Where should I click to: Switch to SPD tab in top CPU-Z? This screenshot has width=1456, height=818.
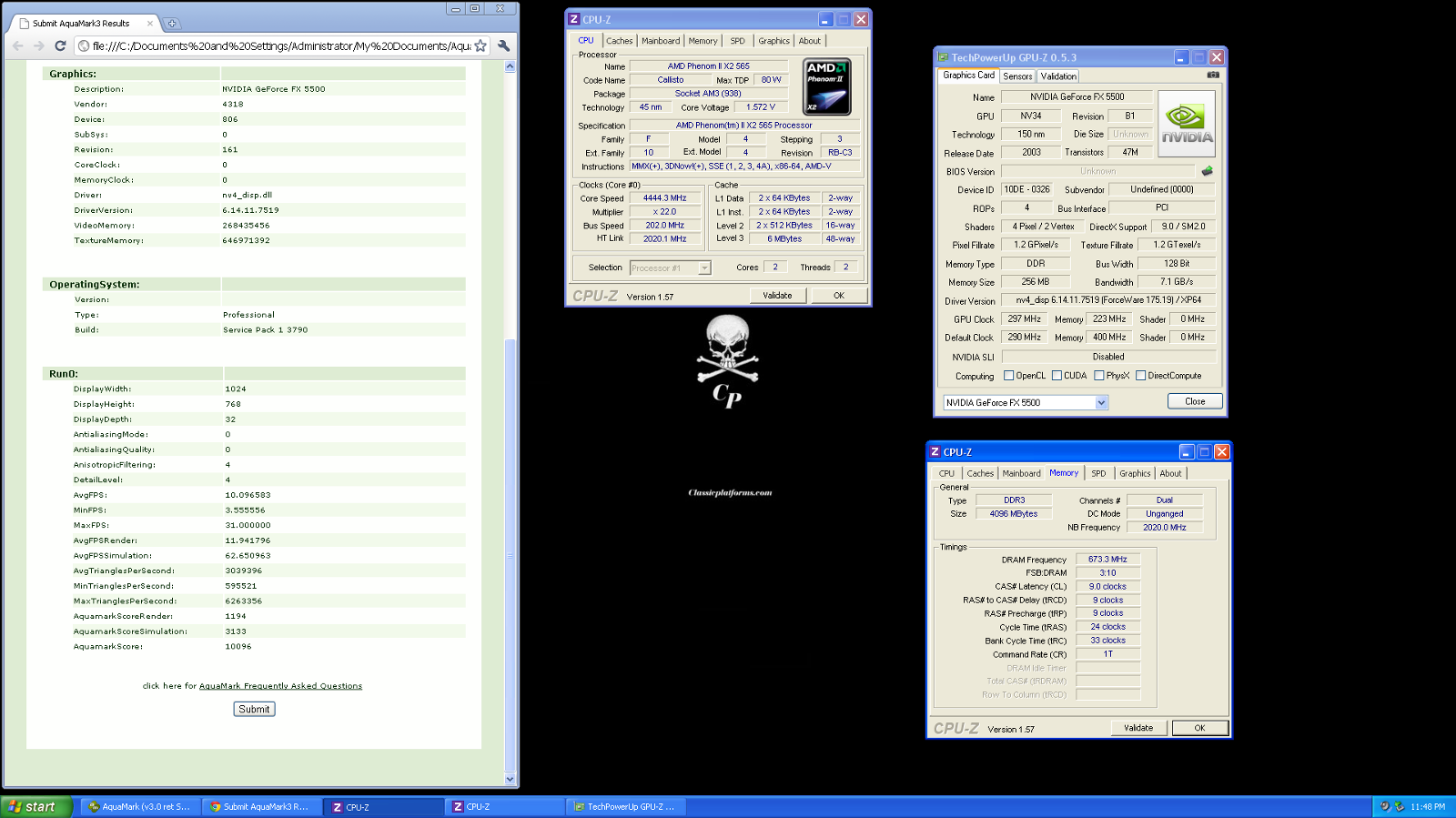pyautogui.click(x=738, y=41)
